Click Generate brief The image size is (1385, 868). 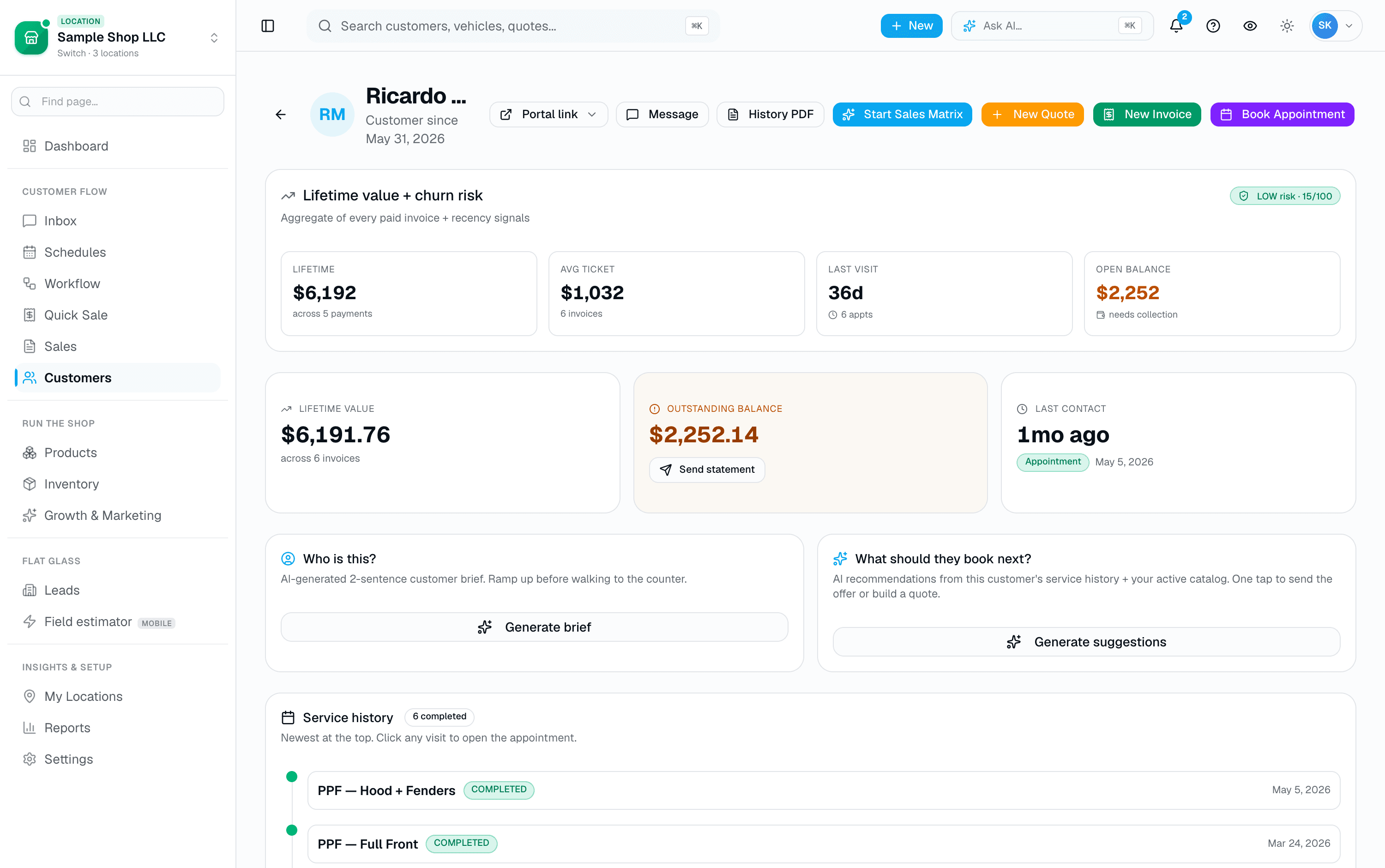point(534,627)
